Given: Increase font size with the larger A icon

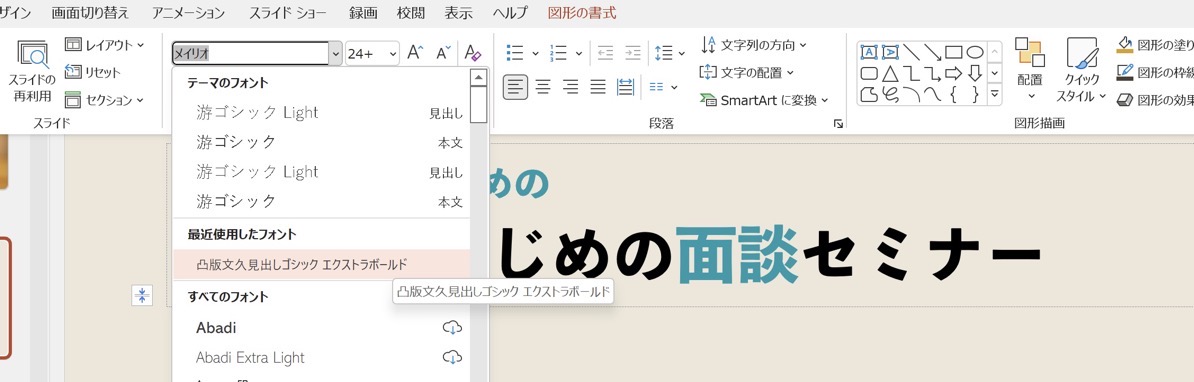Looking at the screenshot, I should click(414, 53).
